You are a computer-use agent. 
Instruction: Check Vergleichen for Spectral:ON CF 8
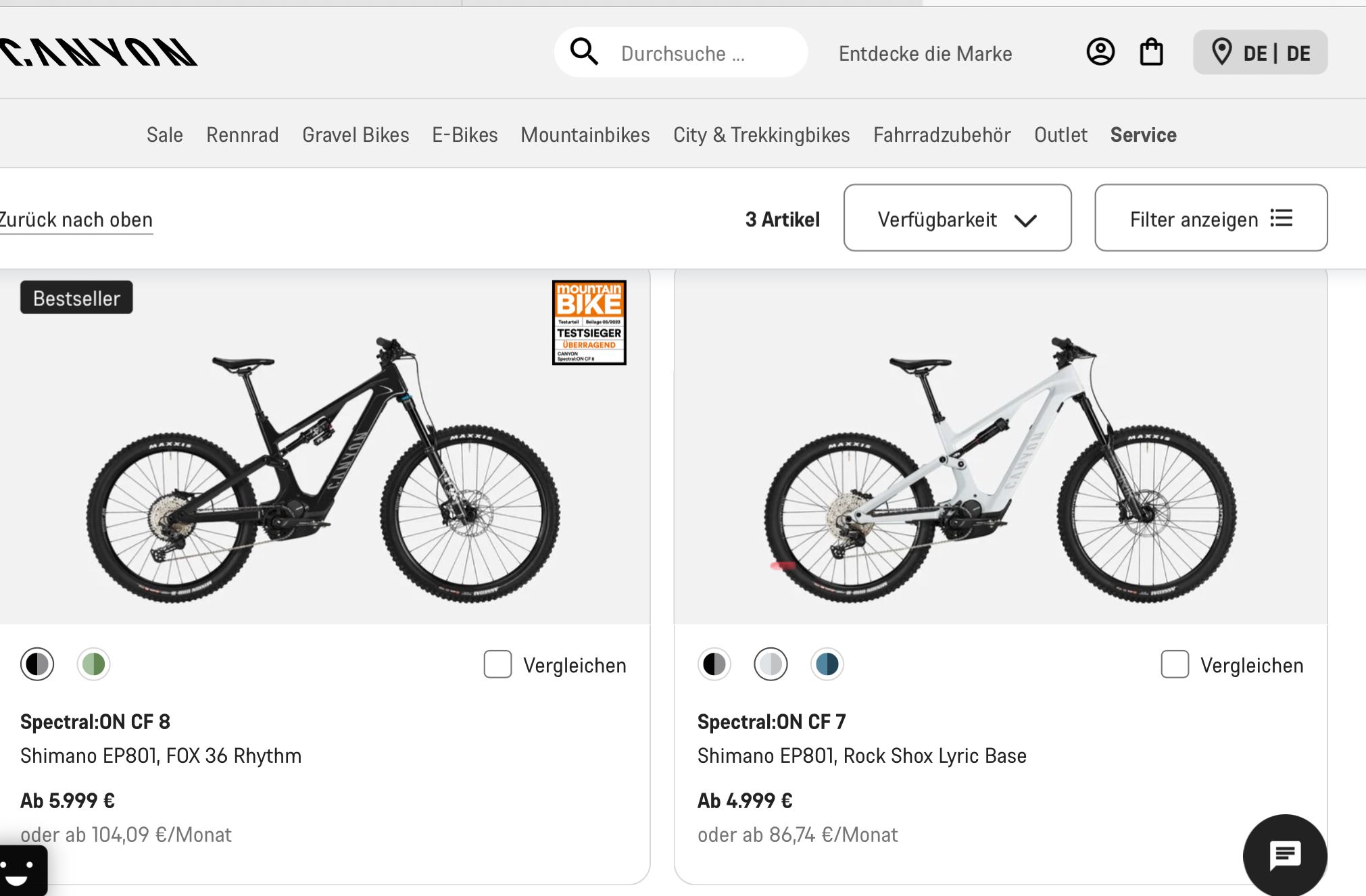click(x=497, y=664)
